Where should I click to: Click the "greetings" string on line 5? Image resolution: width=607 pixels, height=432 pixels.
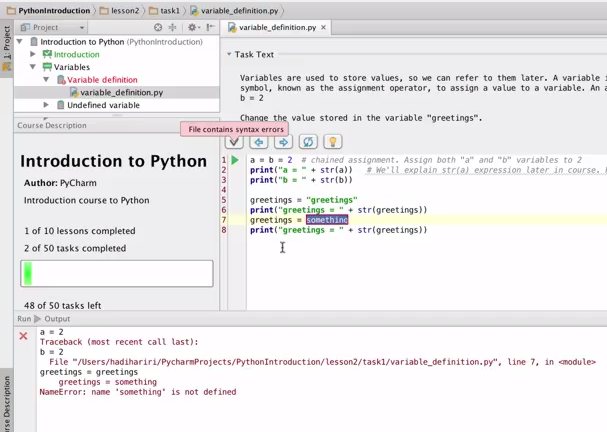point(332,200)
